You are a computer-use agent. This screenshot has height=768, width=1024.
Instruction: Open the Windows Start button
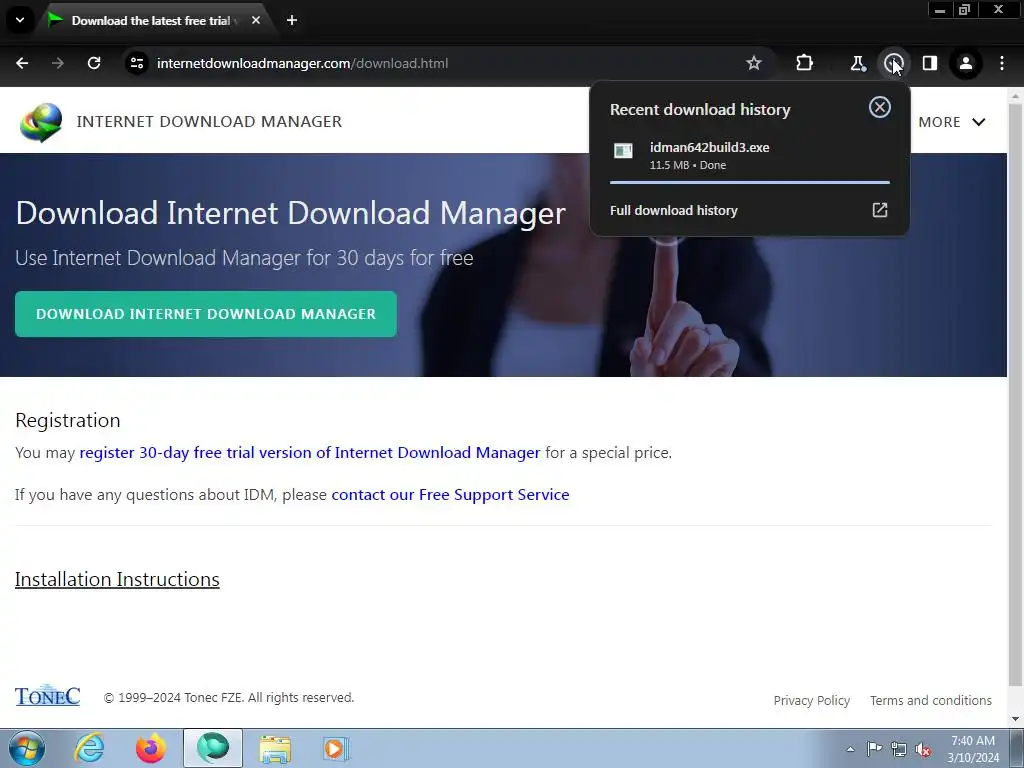point(27,748)
